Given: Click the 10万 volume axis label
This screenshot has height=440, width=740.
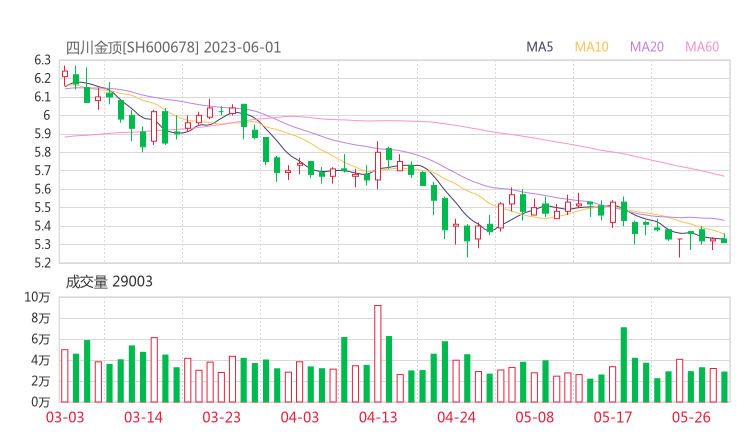Looking at the screenshot, I should (37, 297).
